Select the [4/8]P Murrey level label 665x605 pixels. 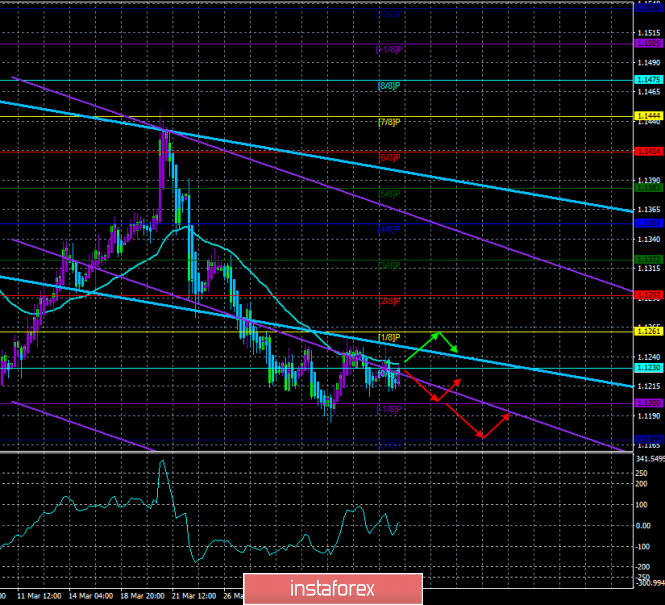click(x=389, y=230)
